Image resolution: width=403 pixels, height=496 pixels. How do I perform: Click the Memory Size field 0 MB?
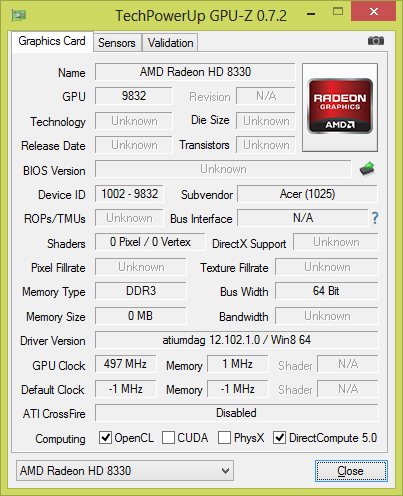click(x=141, y=315)
